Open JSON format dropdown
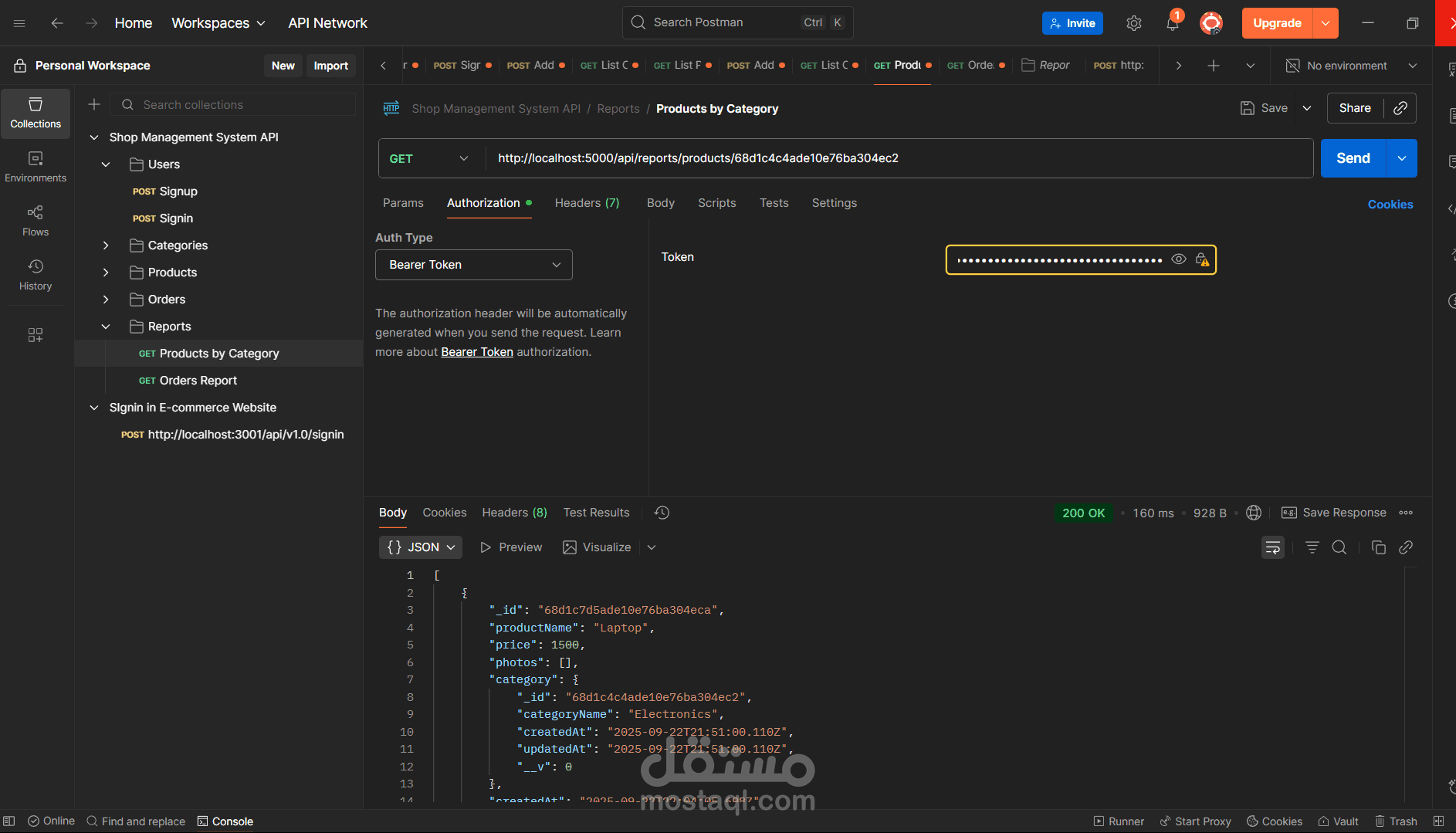The height and width of the screenshot is (833, 1456). 421,547
